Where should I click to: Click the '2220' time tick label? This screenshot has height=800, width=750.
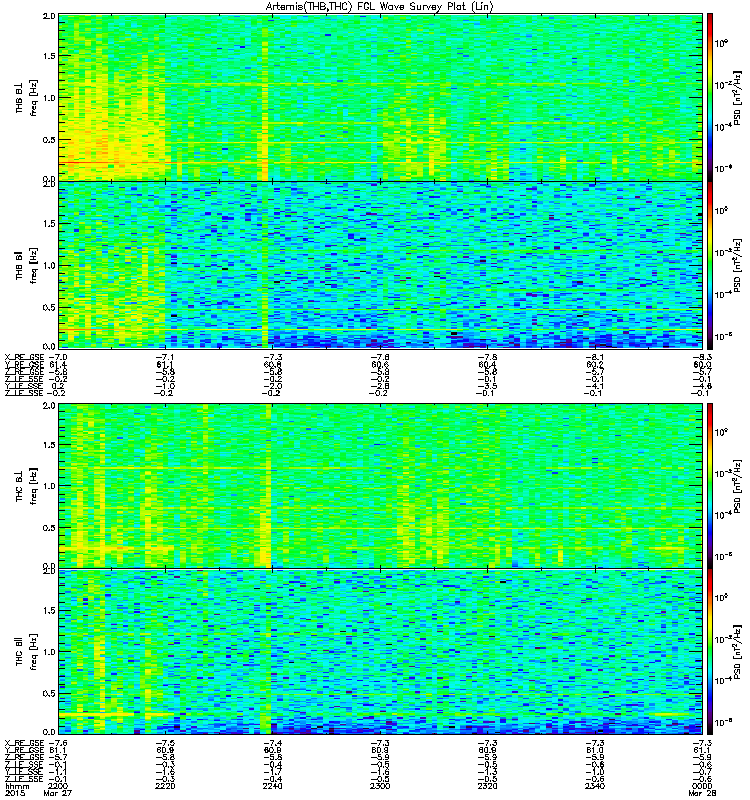point(165,786)
